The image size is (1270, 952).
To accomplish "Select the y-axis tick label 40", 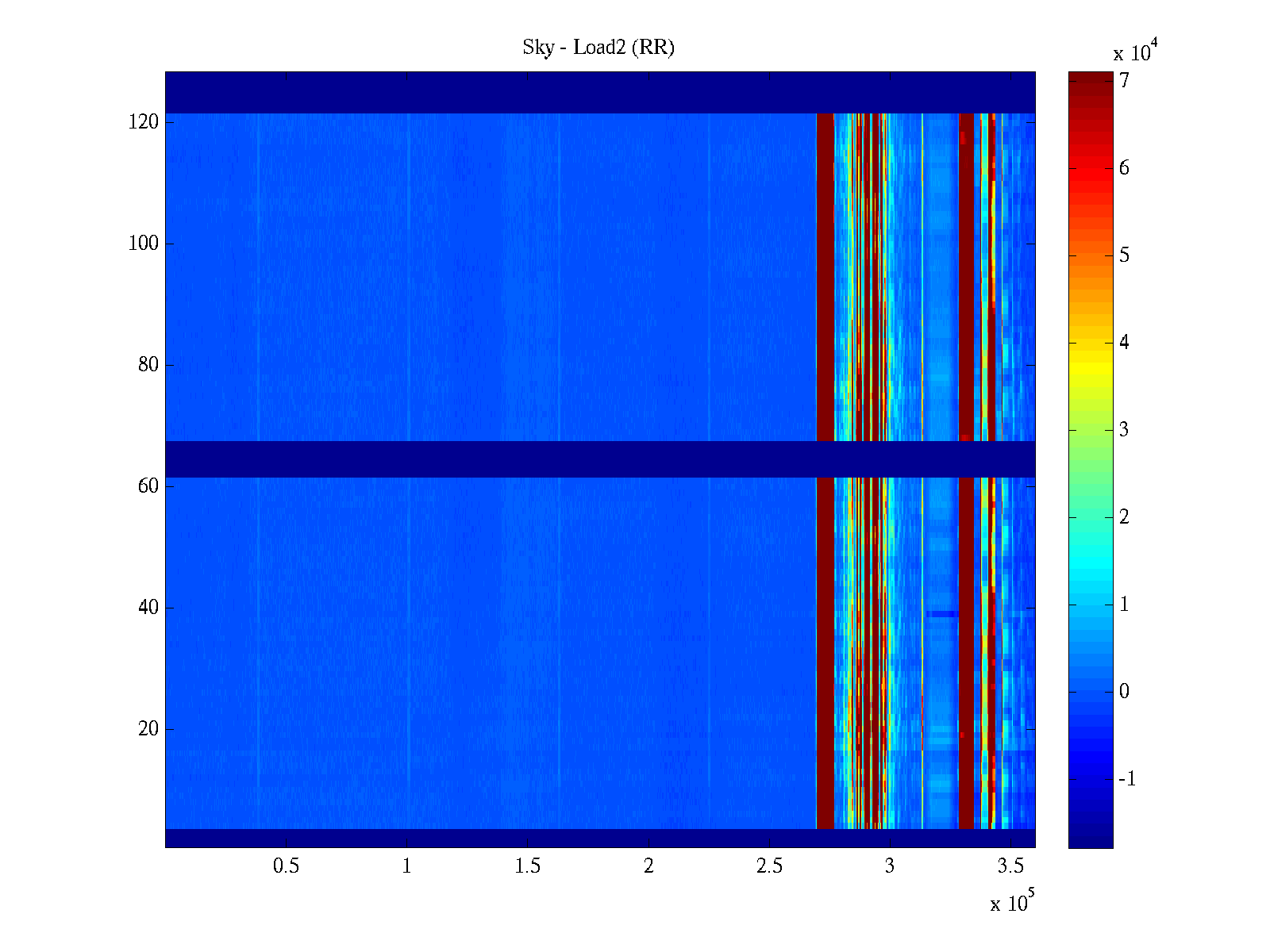I will pos(148,608).
